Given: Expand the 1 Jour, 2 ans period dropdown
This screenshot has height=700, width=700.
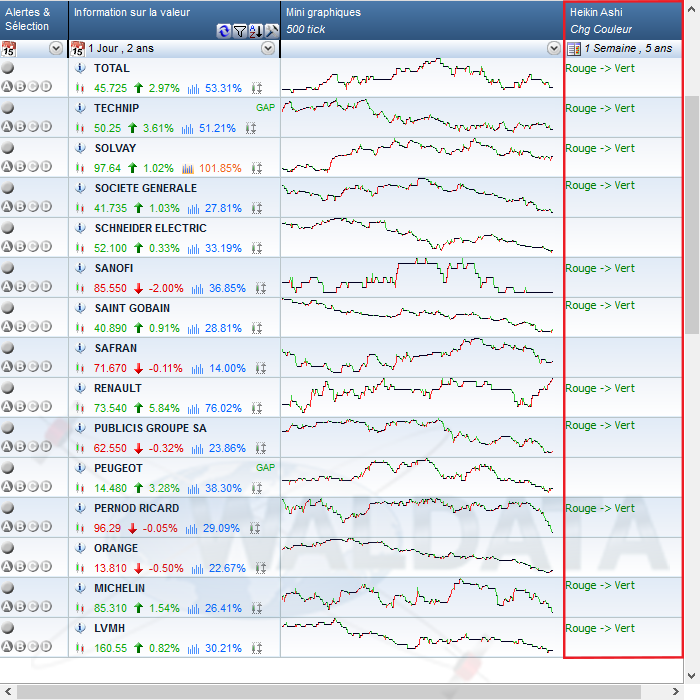Looking at the screenshot, I should tap(268, 48).
